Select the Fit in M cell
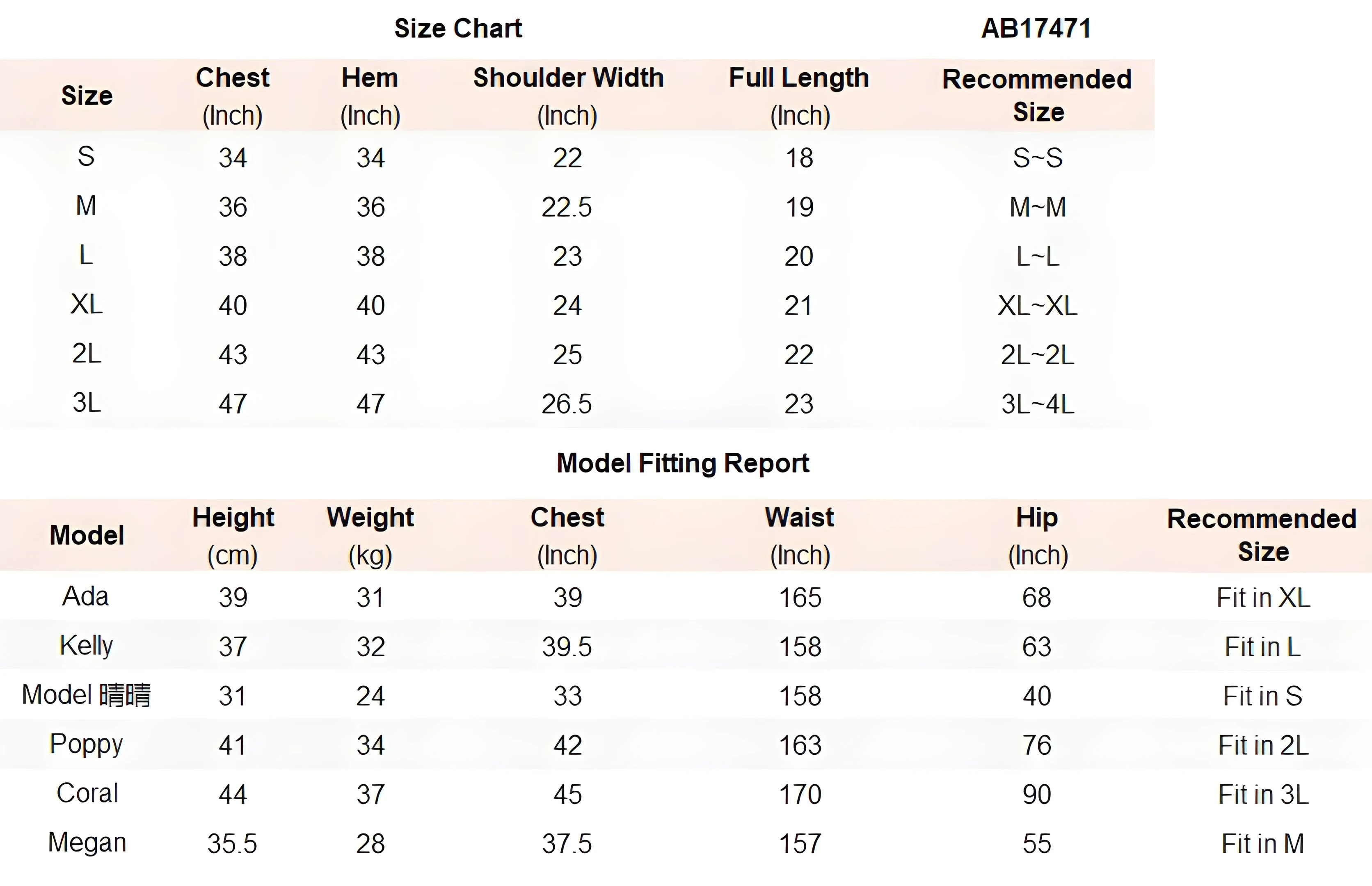Screen dimensions: 1372x886 point(1263,844)
